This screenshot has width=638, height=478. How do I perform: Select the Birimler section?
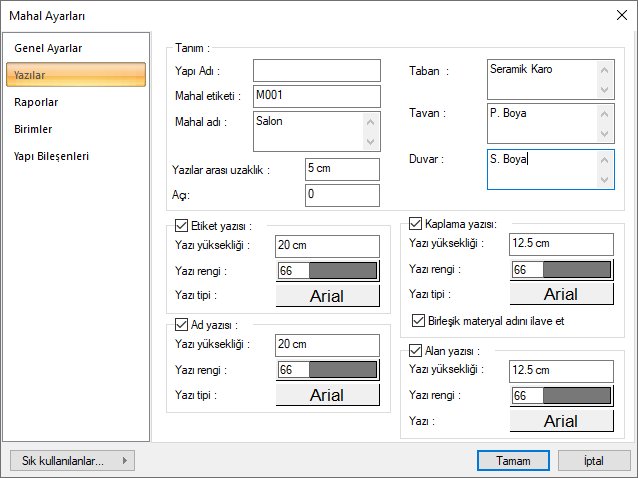click(34, 129)
